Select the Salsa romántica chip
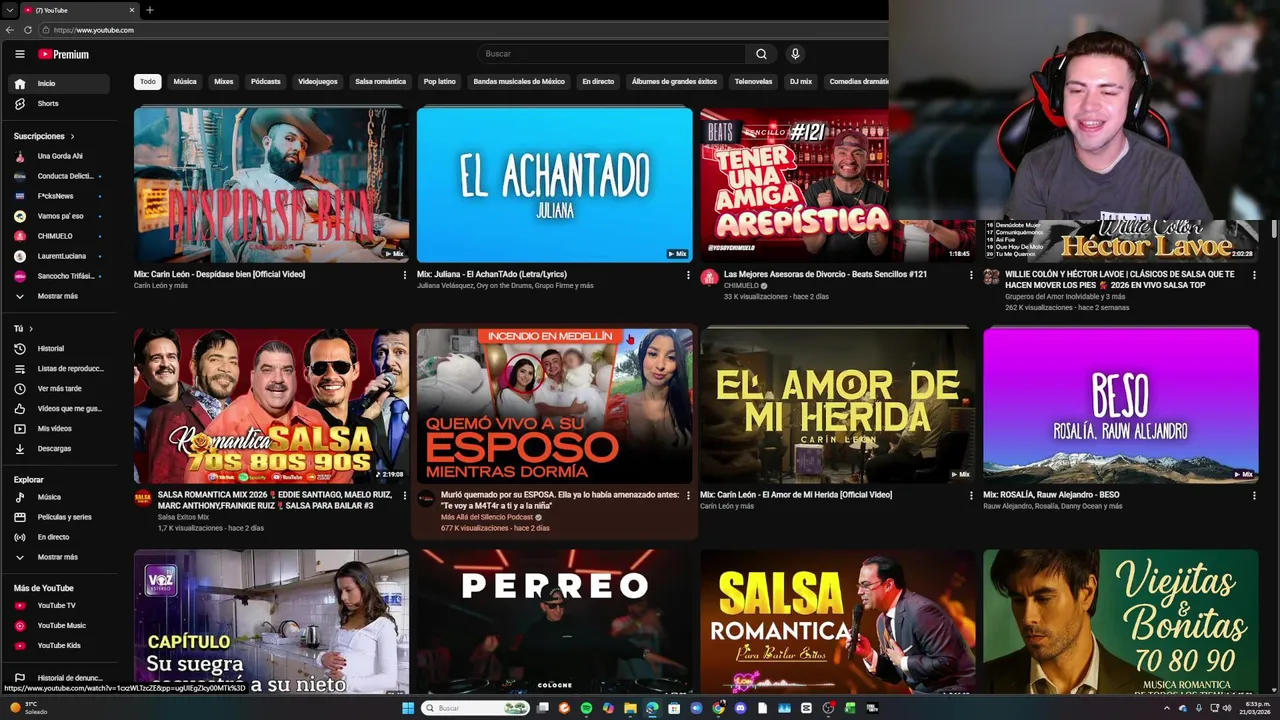Screen dimensions: 1280x720 pyautogui.click(x=381, y=81)
